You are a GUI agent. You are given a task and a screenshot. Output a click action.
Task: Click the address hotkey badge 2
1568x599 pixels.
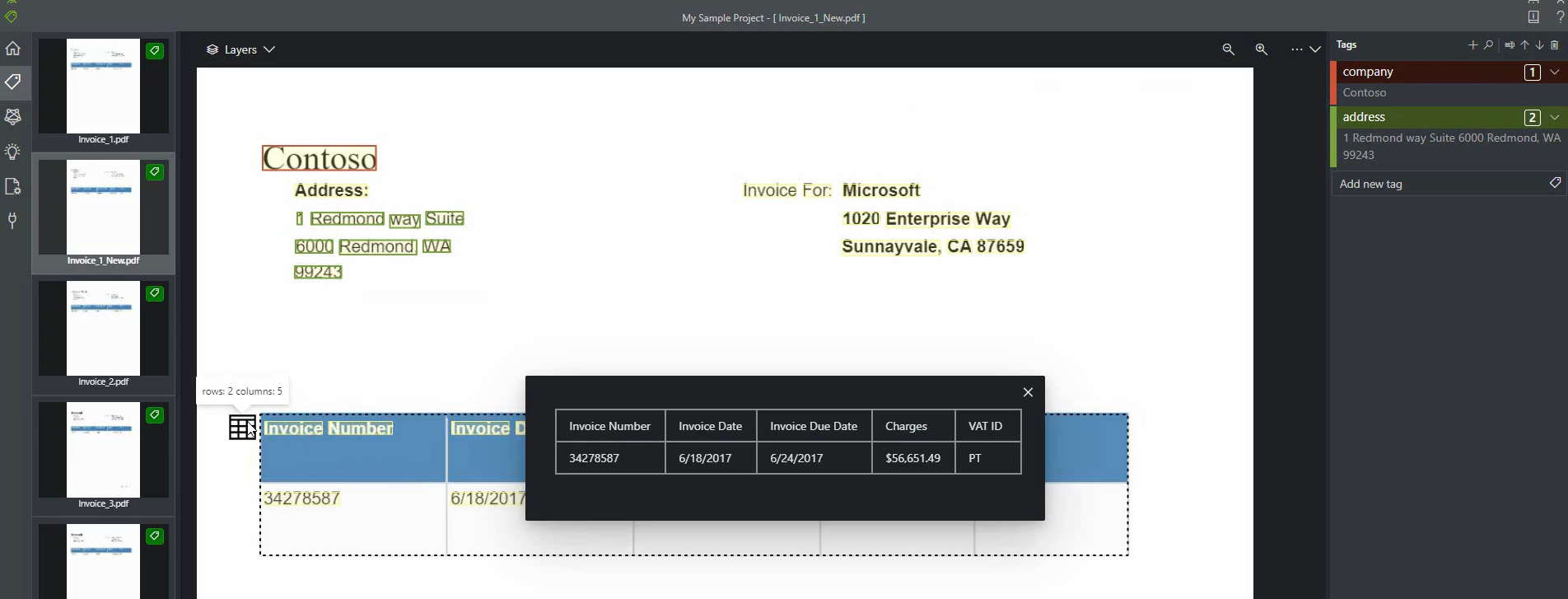point(1532,117)
